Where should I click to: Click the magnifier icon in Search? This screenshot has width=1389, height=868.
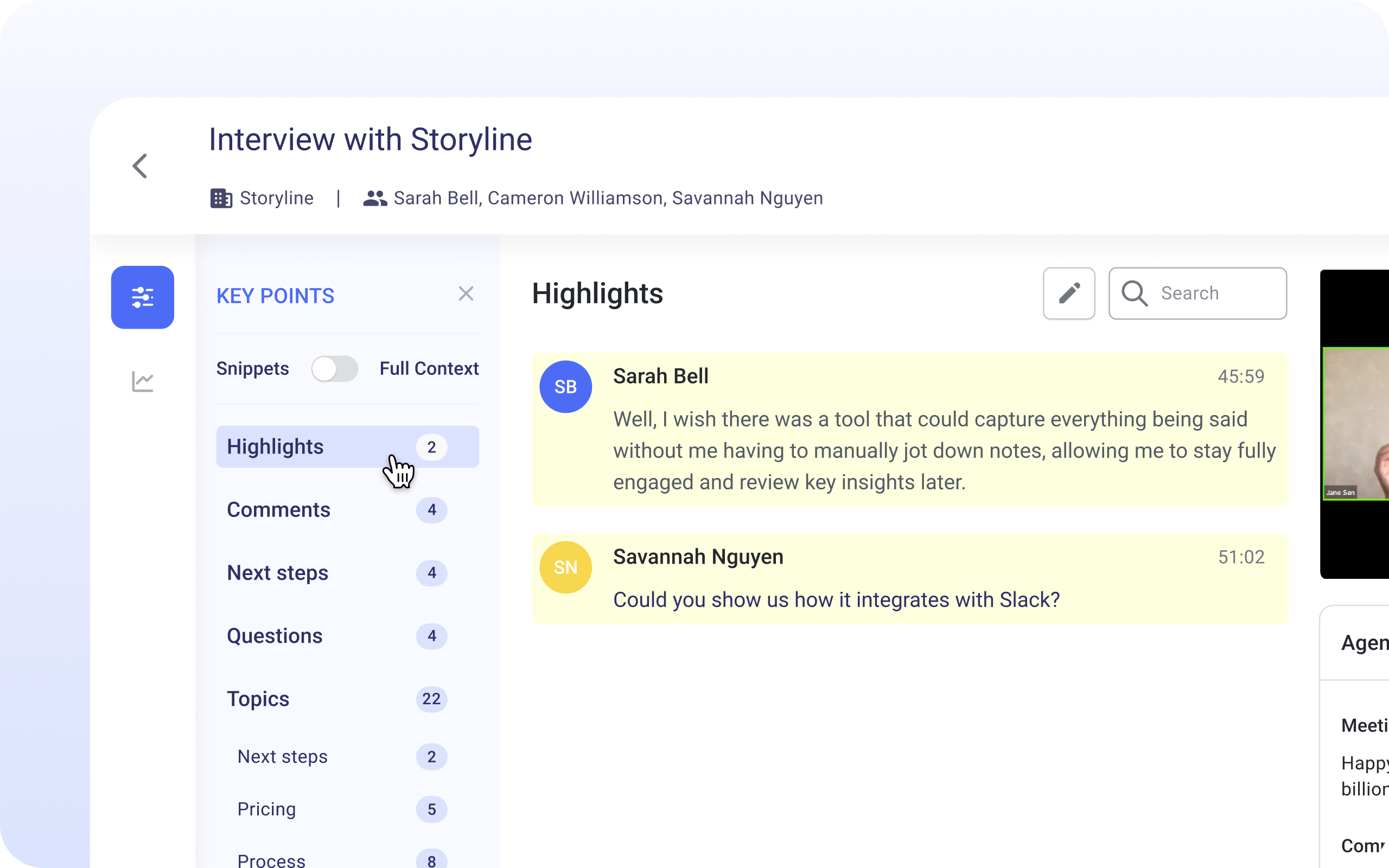pyautogui.click(x=1134, y=293)
